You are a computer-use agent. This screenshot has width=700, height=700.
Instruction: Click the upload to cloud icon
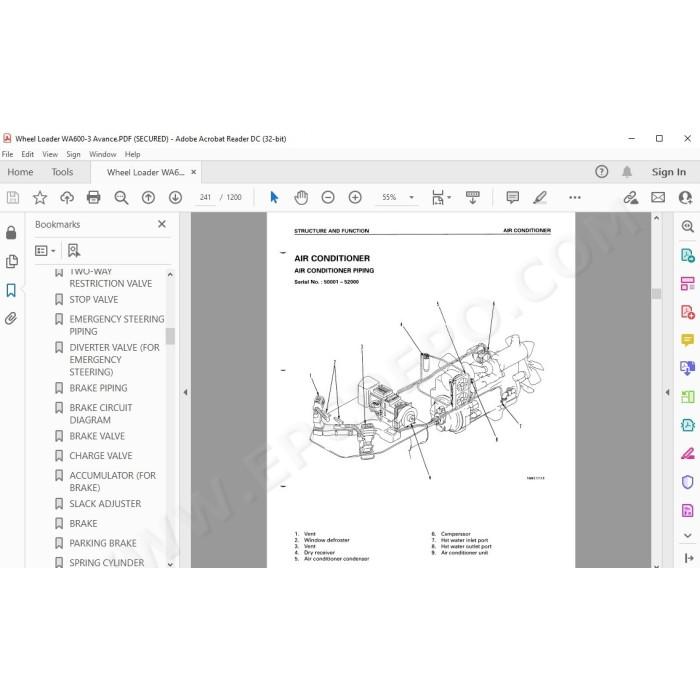pos(67,197)
